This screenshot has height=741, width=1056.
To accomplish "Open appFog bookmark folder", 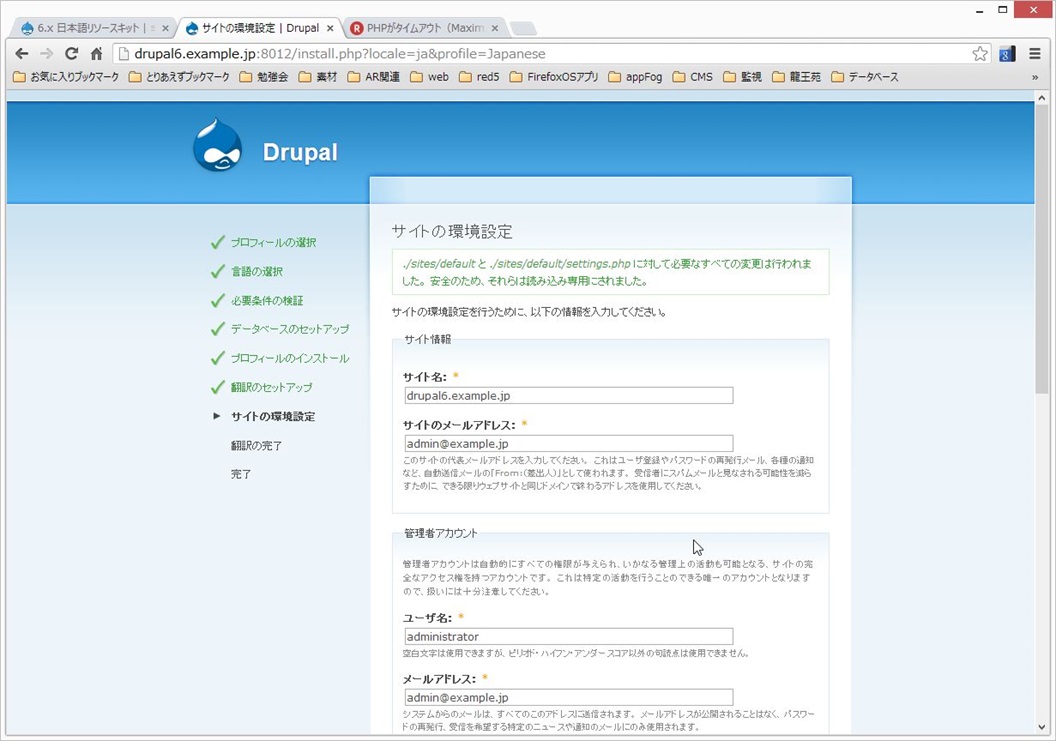I will pyautogui.click(x=635, y=77).
